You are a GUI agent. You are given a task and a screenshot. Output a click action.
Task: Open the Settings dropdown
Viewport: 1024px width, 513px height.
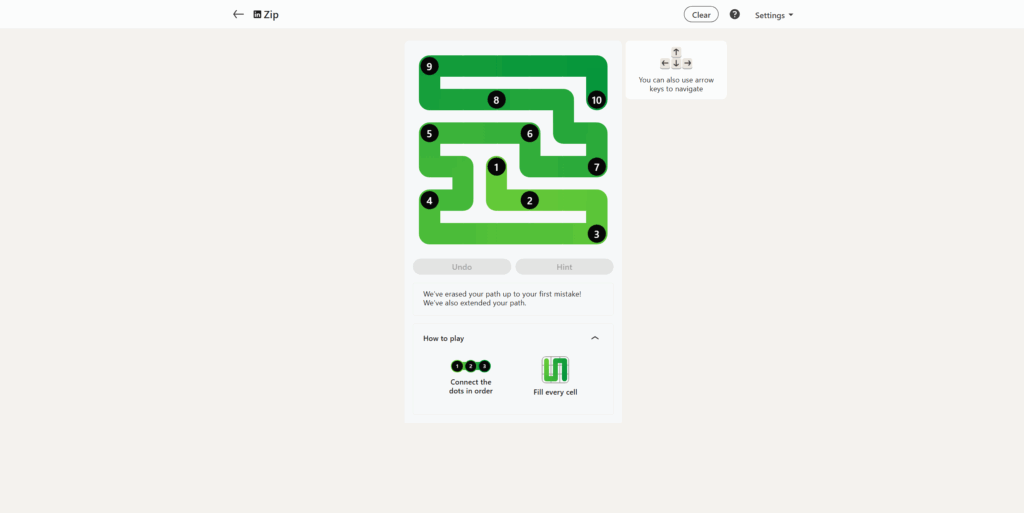click(x=774, y=15)
